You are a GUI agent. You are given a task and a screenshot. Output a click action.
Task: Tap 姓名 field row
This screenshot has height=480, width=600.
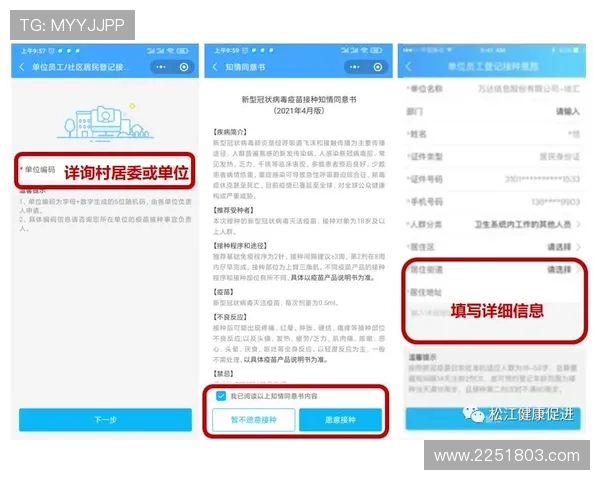493,134
